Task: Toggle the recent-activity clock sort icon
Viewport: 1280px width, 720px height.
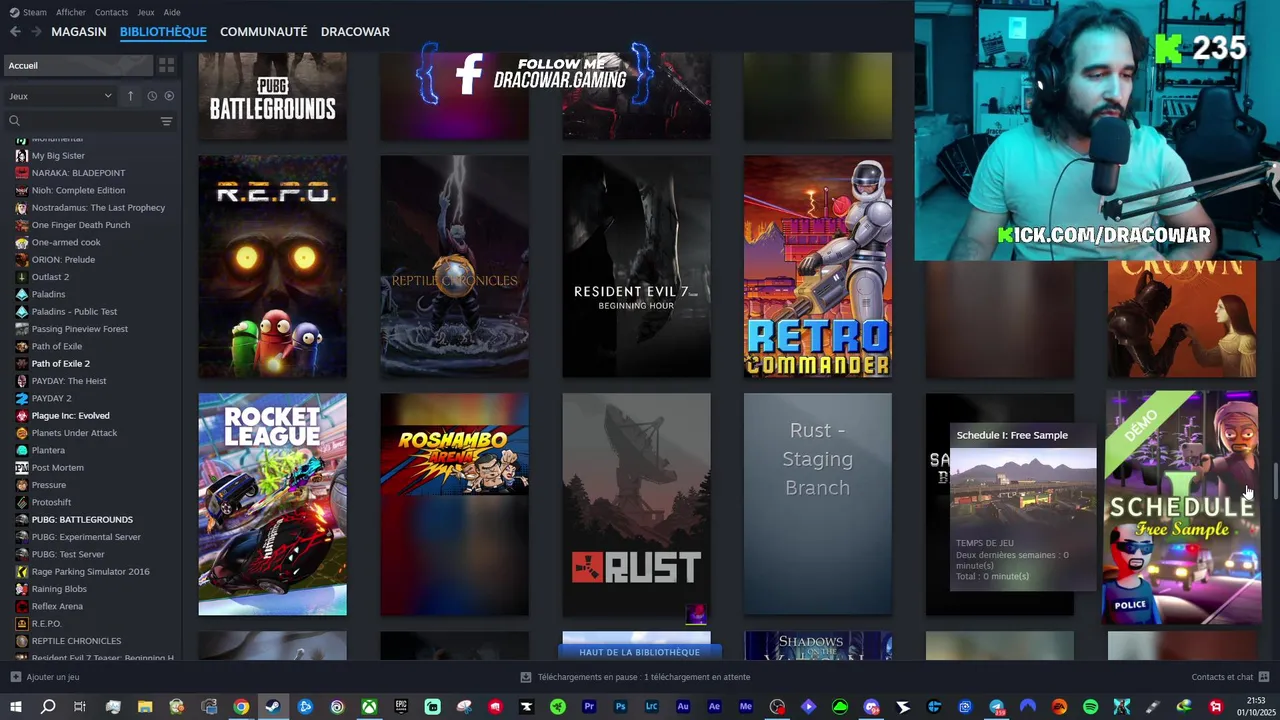Action: click(x=152, y=96)
